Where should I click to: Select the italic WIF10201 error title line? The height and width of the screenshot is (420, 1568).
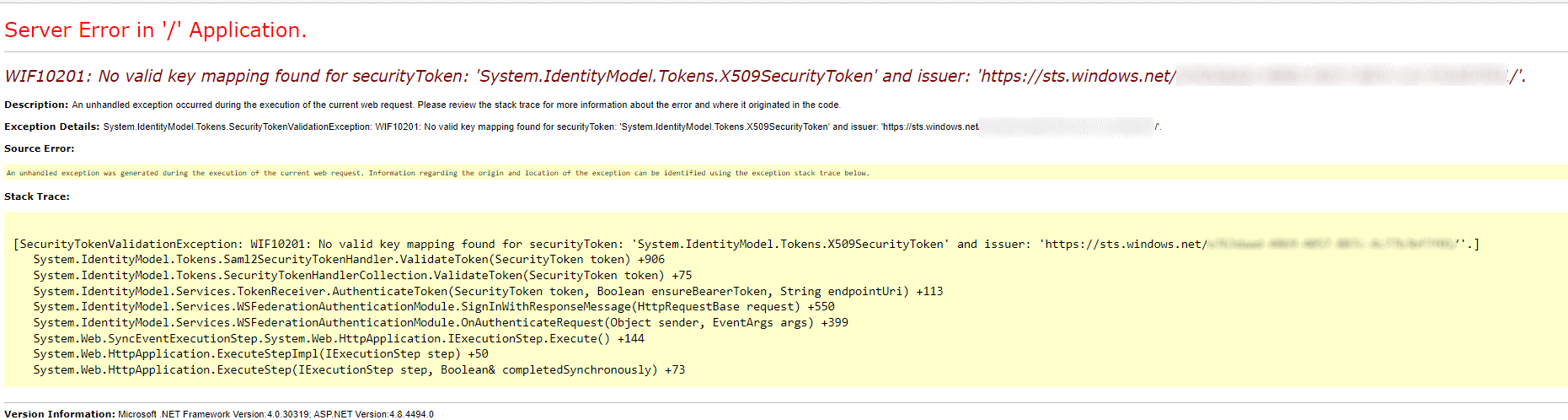pos(765,76)
